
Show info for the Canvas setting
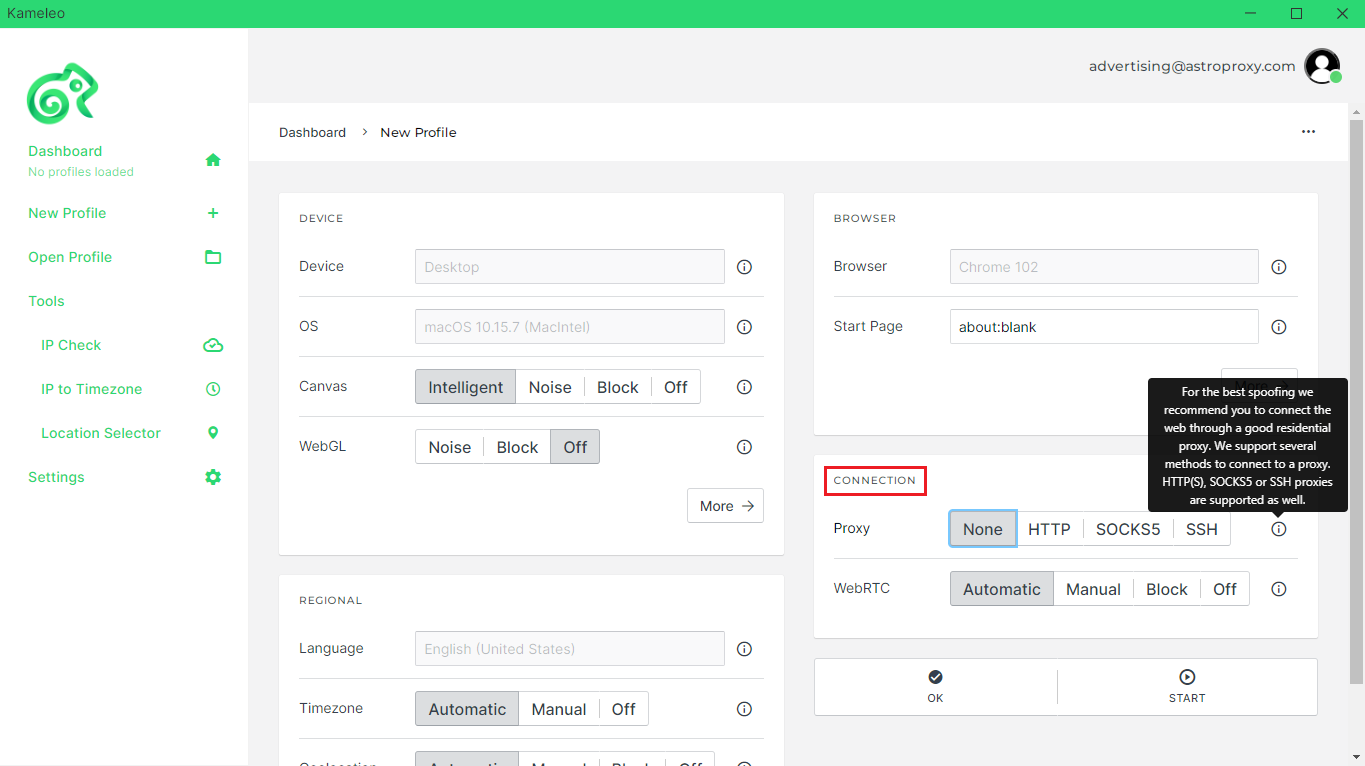[744, 387]
